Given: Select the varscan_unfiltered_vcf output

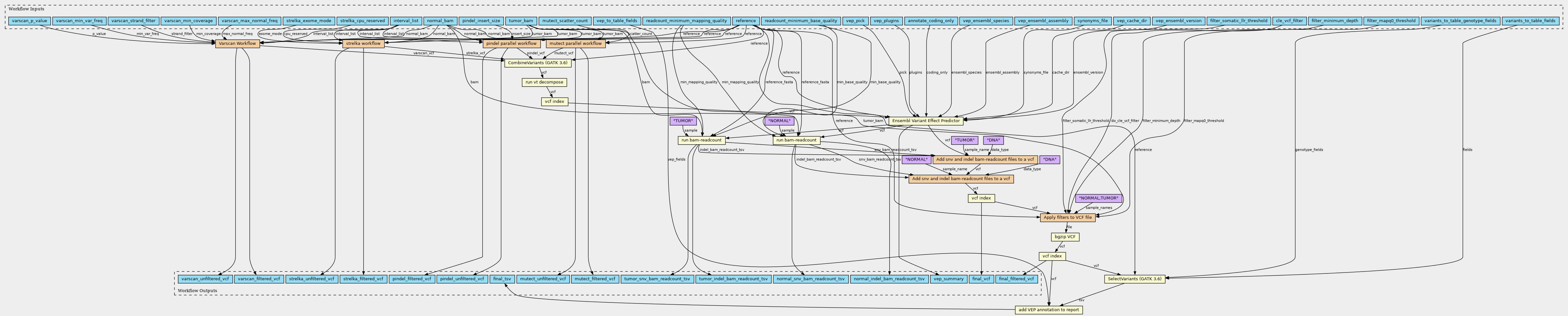Looking at the screenshot, I should tap(205, 279).
